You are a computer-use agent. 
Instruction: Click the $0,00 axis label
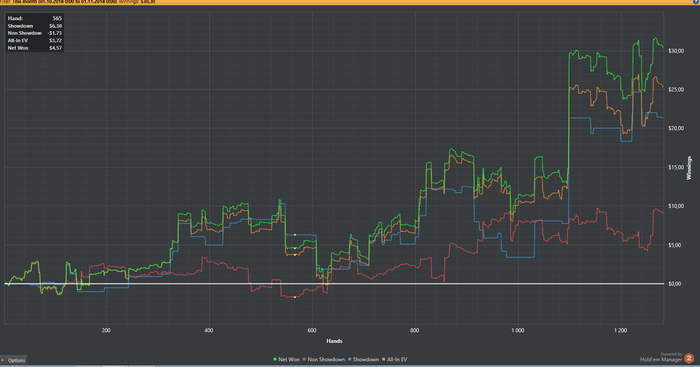point(675,284)
